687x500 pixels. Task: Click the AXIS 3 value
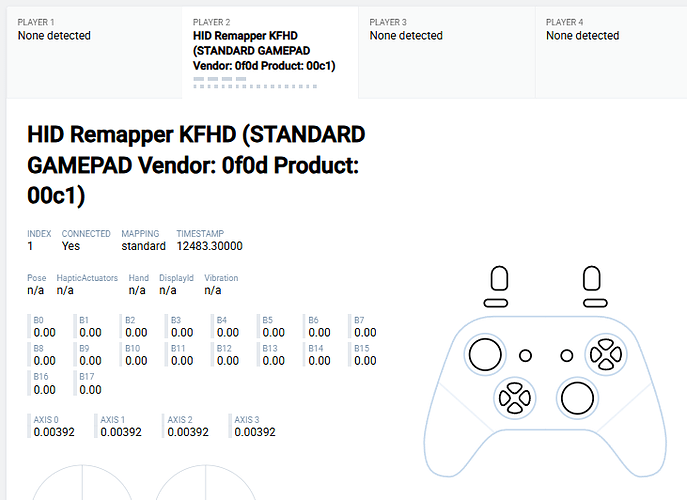click(x=255, y=432)
